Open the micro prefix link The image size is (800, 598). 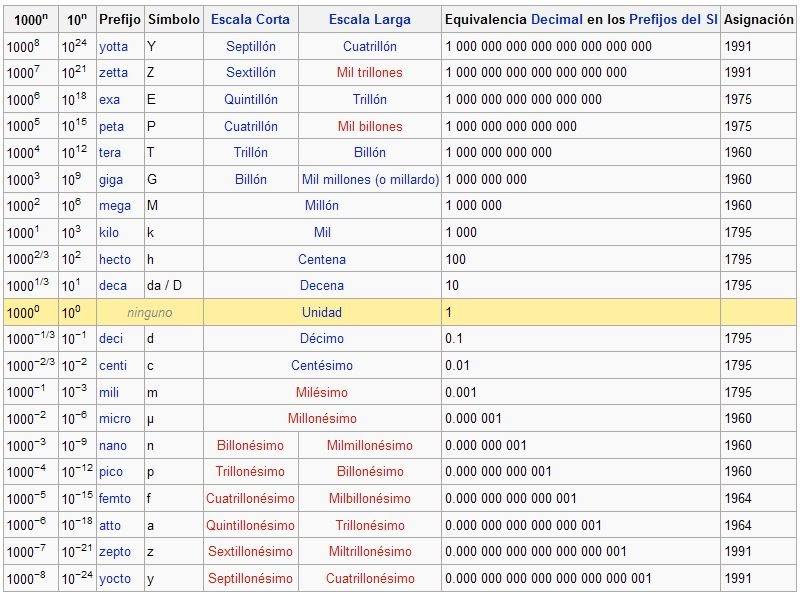pos(115,419)
